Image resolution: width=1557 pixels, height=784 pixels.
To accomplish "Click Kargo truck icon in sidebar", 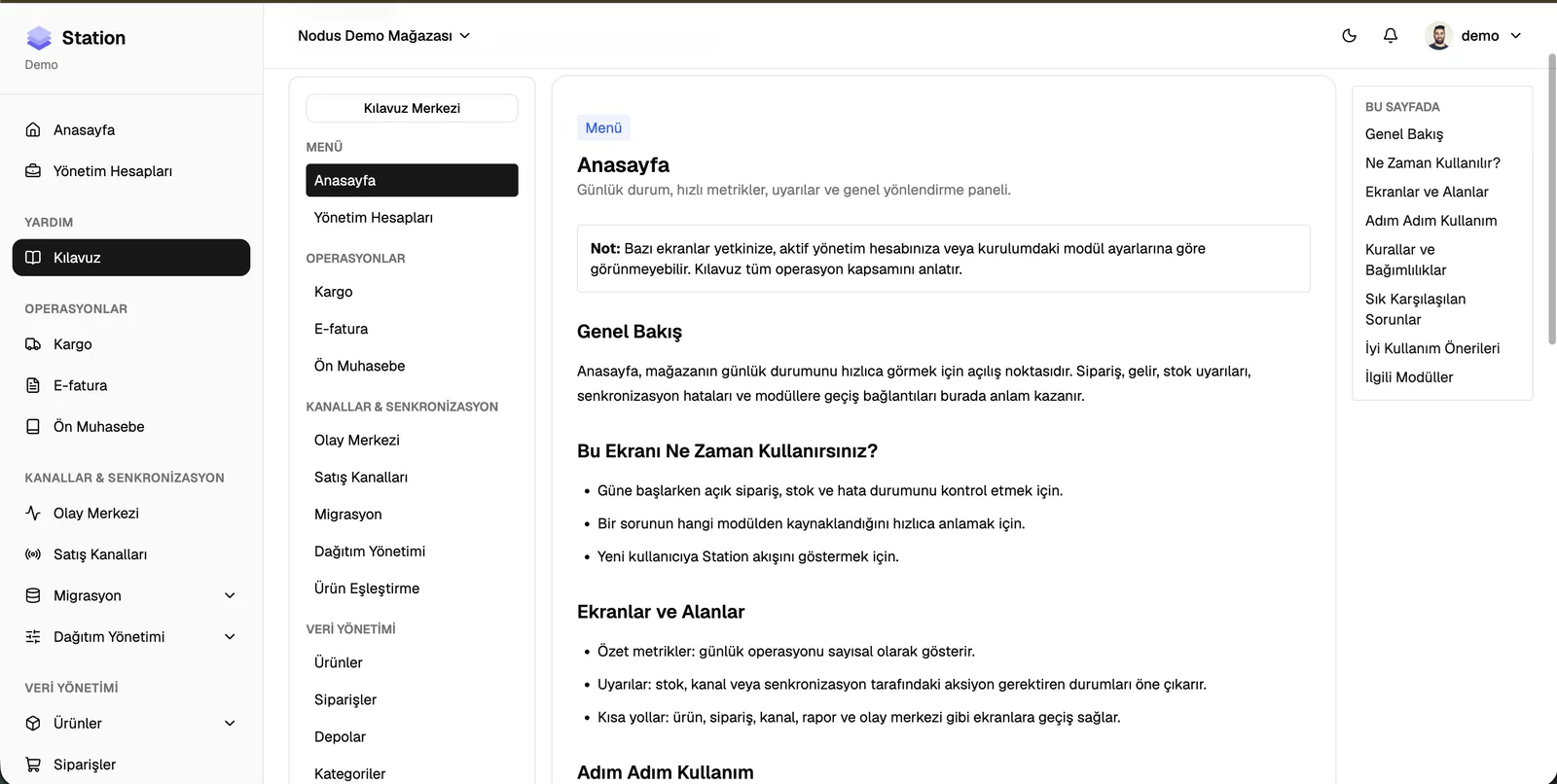I will click(x=33, y=344).
